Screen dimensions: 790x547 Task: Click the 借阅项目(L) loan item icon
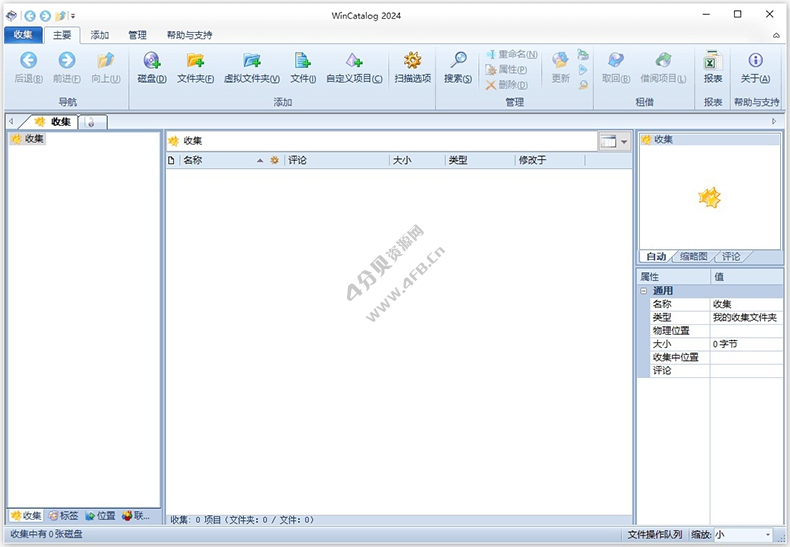pyautogui.click(x=663, y=60)
